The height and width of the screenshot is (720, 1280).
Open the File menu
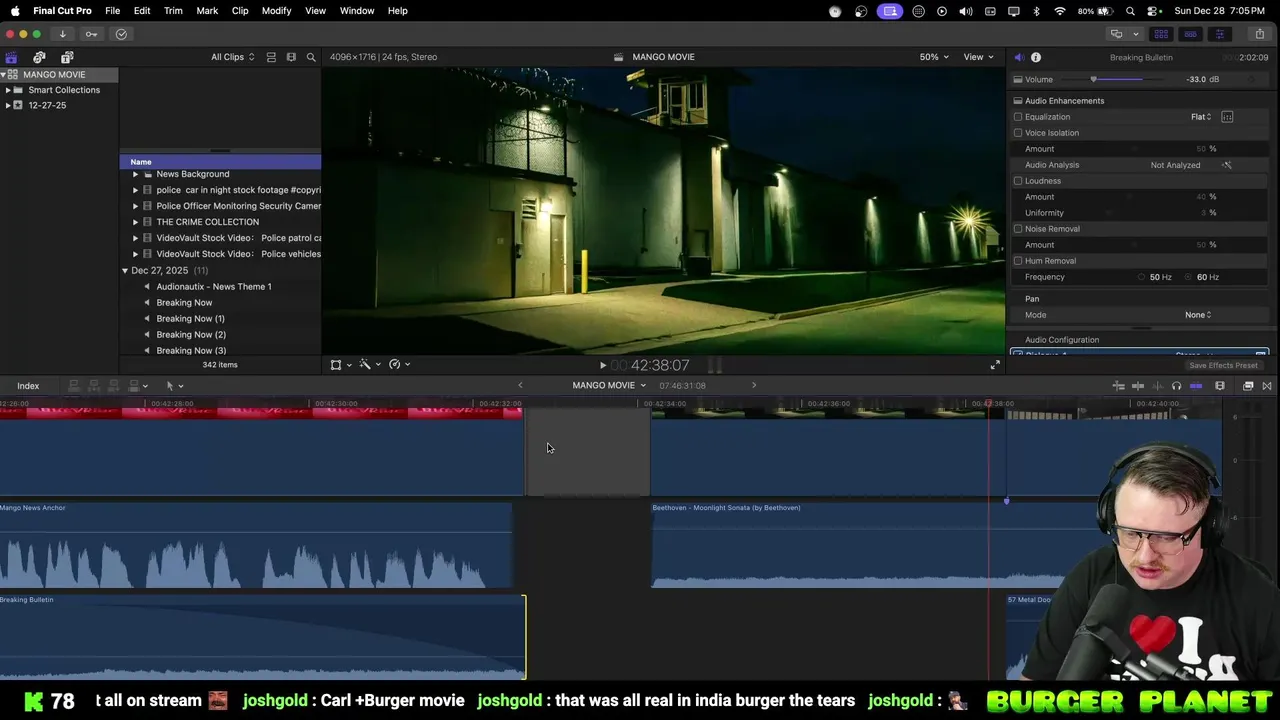click(x=113, y=11)
